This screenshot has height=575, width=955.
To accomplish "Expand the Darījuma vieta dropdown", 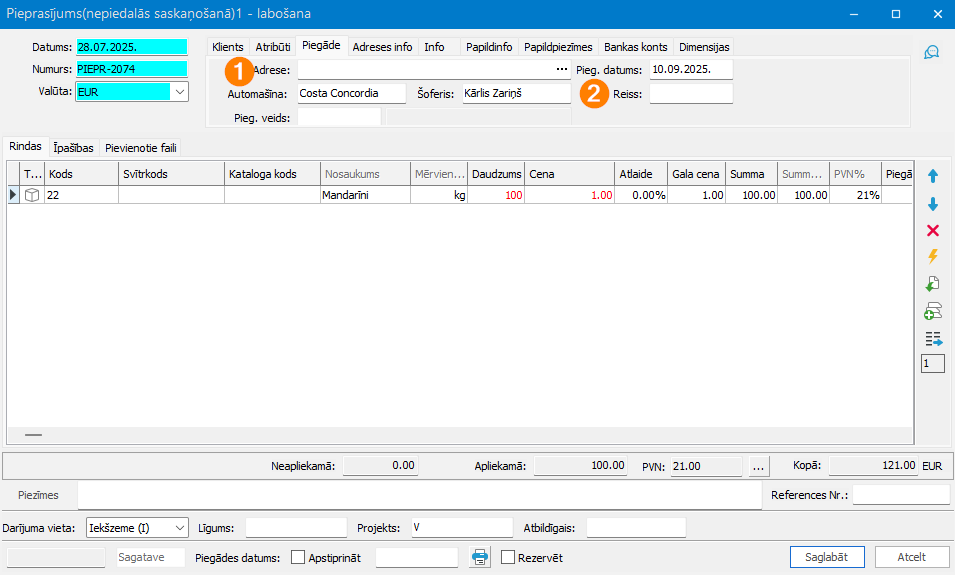I will [180, 528].
